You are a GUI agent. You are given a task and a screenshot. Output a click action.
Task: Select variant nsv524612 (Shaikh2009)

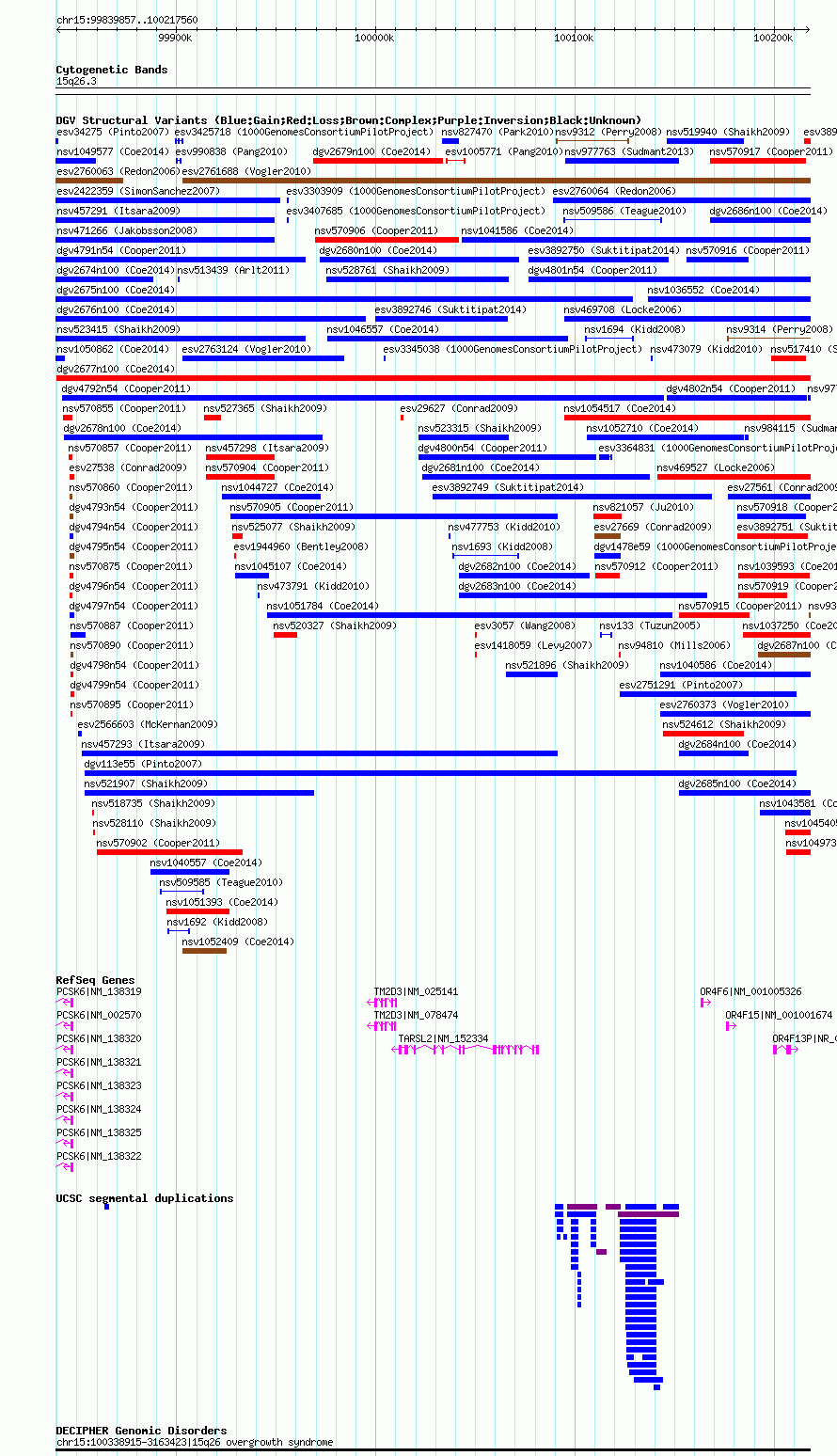click(724, 724)
